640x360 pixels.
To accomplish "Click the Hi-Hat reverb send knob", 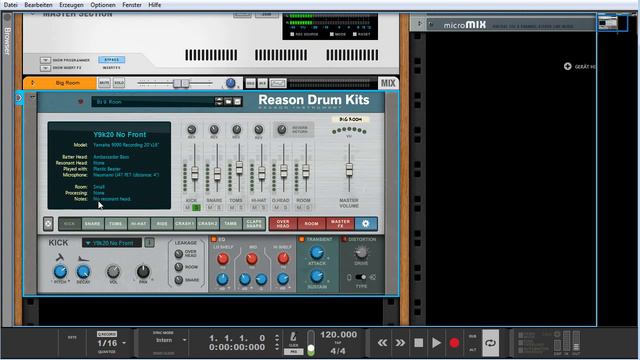I will coord(259,130).
